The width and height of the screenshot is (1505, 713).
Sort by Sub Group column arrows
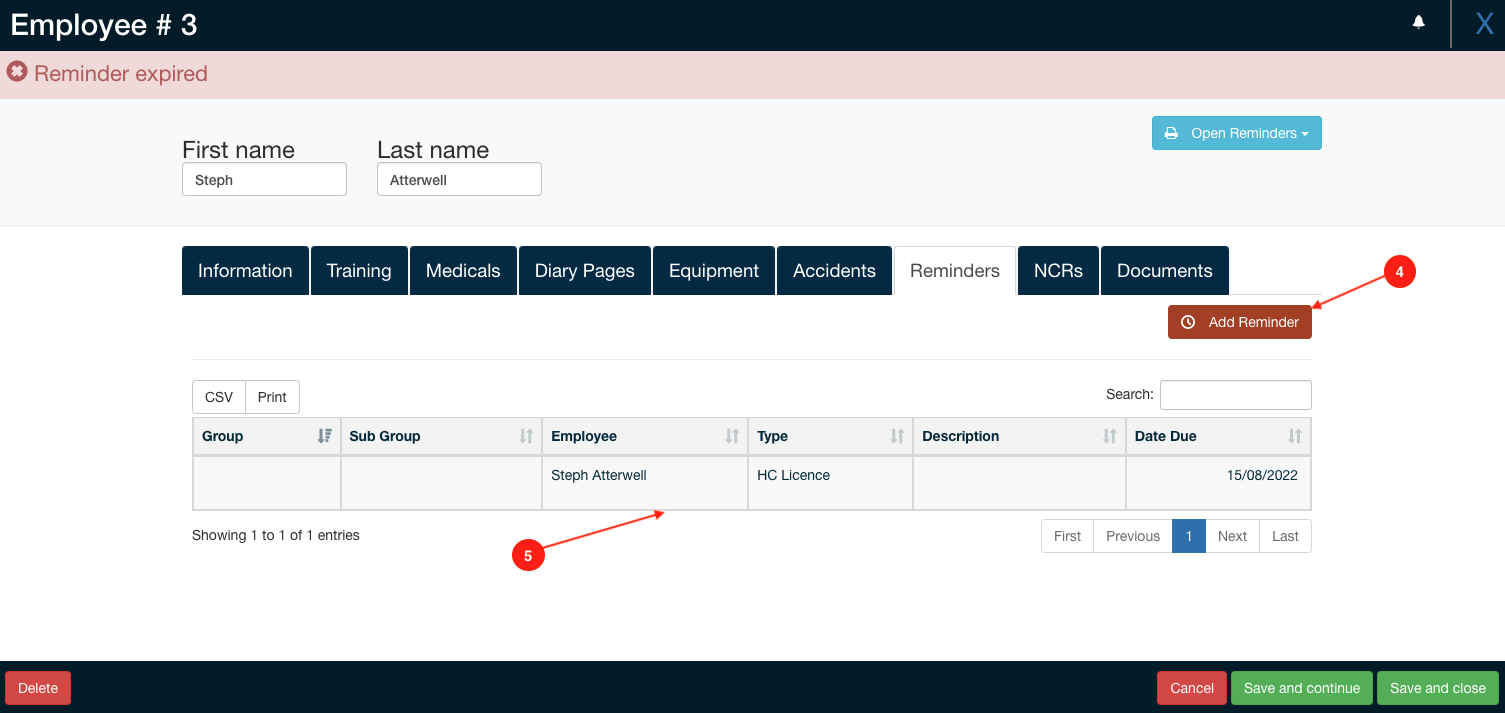coord(526,436)
